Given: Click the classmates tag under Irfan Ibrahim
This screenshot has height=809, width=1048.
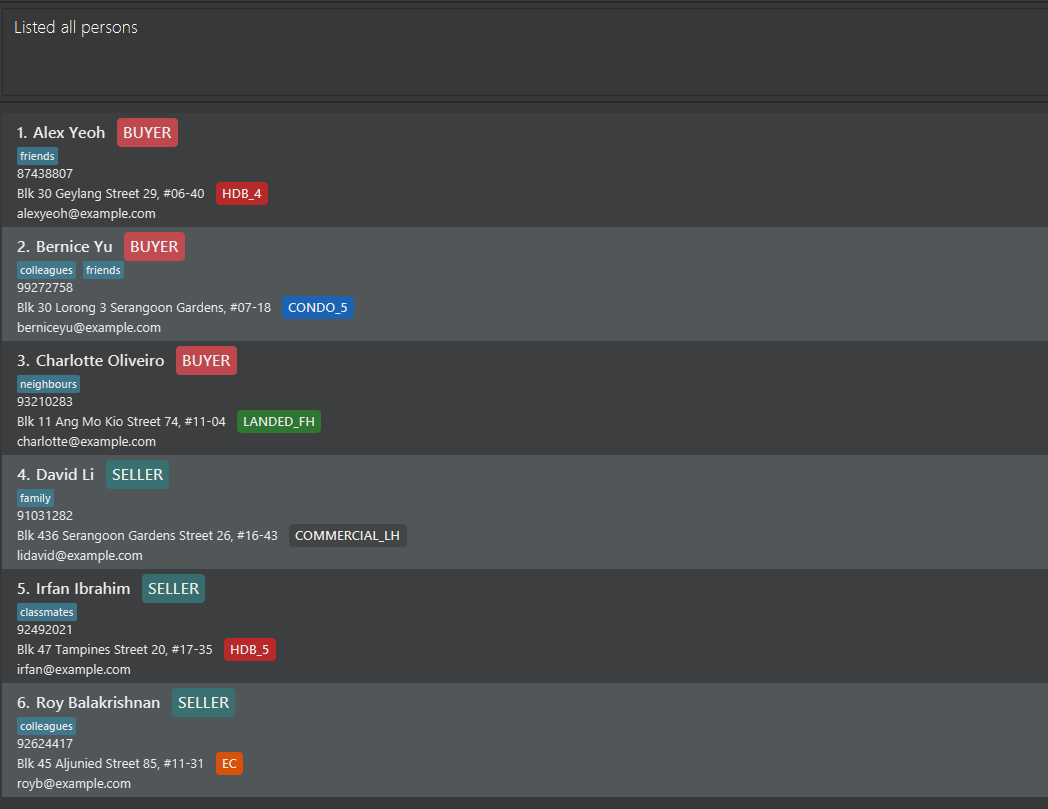Looking at the screenshot, I should tap(47, 612).
